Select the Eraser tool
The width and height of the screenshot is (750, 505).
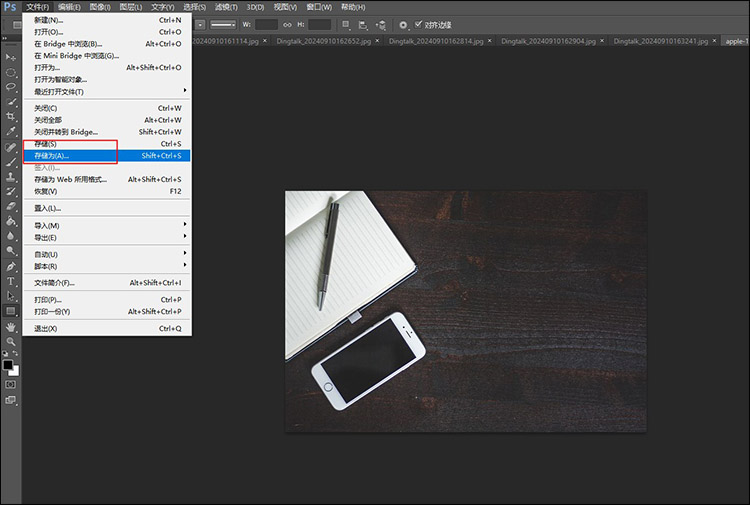point(11,206)
